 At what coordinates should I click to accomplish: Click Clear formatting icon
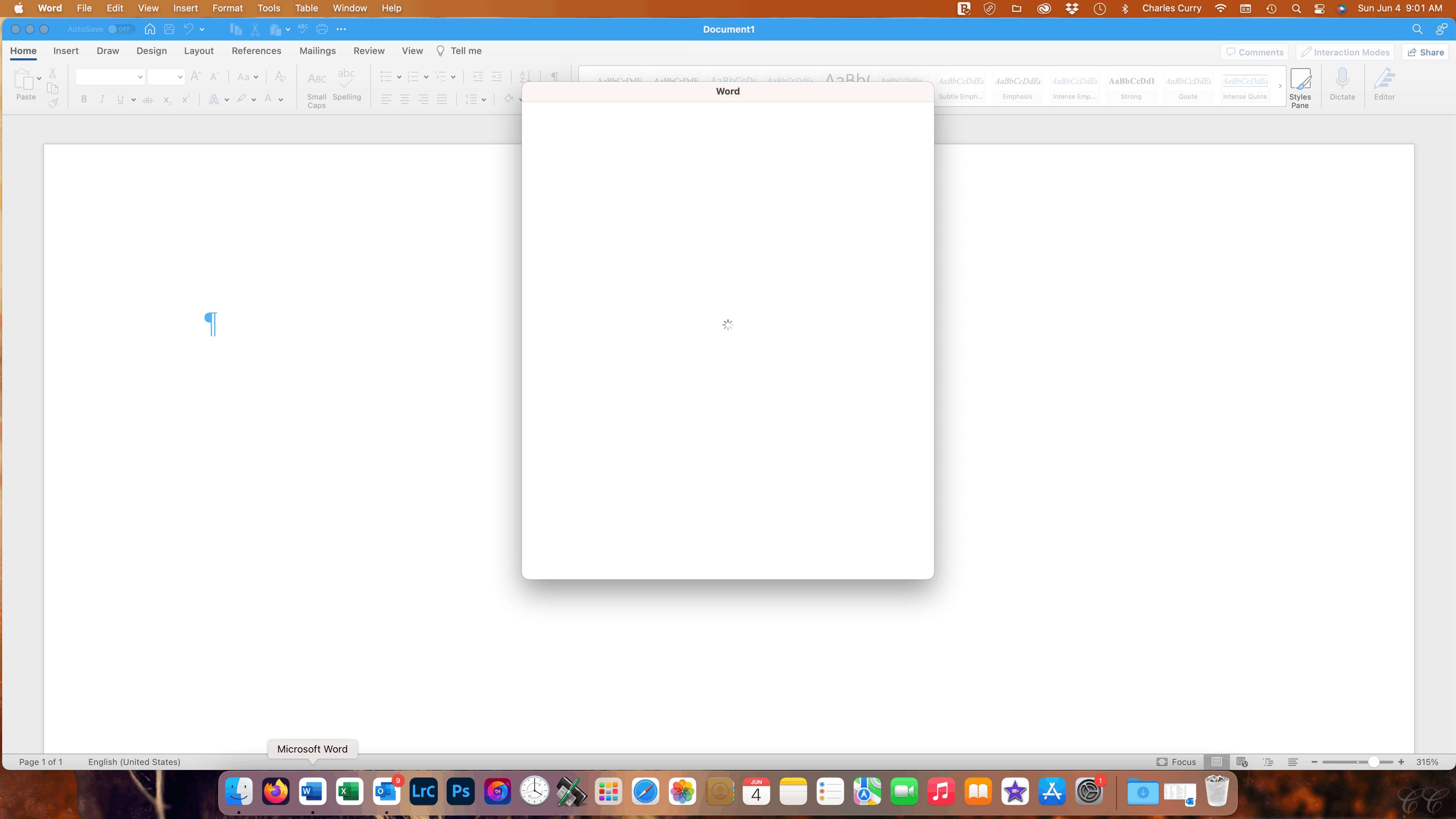pos(280,76)
